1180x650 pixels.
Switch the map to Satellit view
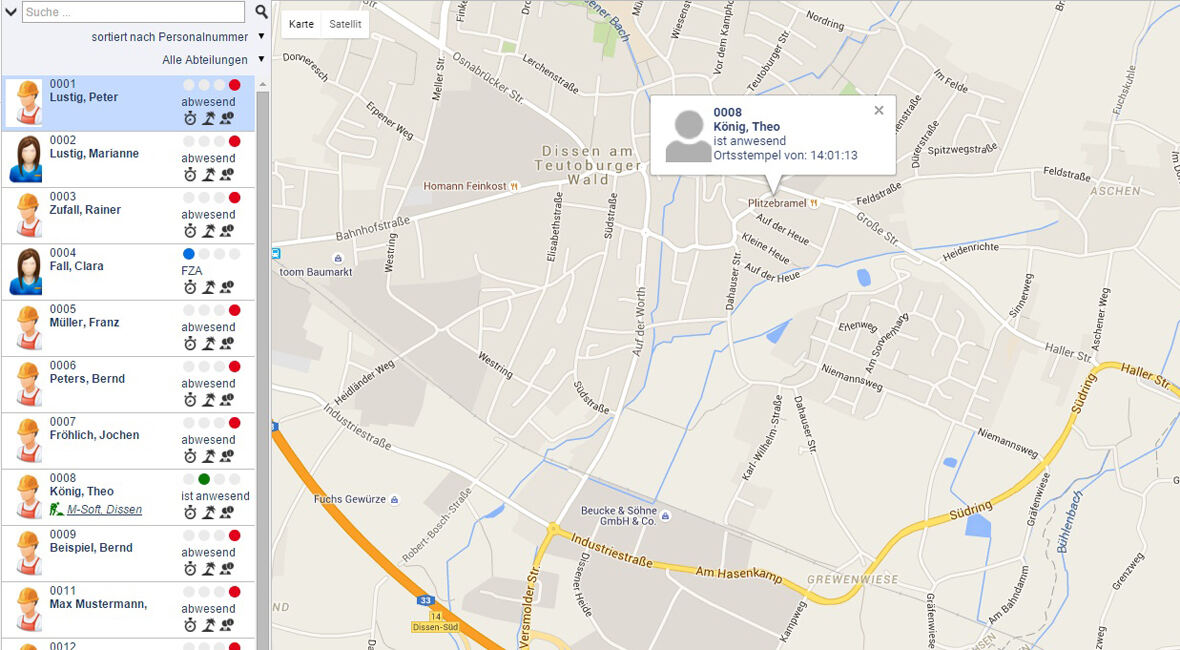(345, 24)
